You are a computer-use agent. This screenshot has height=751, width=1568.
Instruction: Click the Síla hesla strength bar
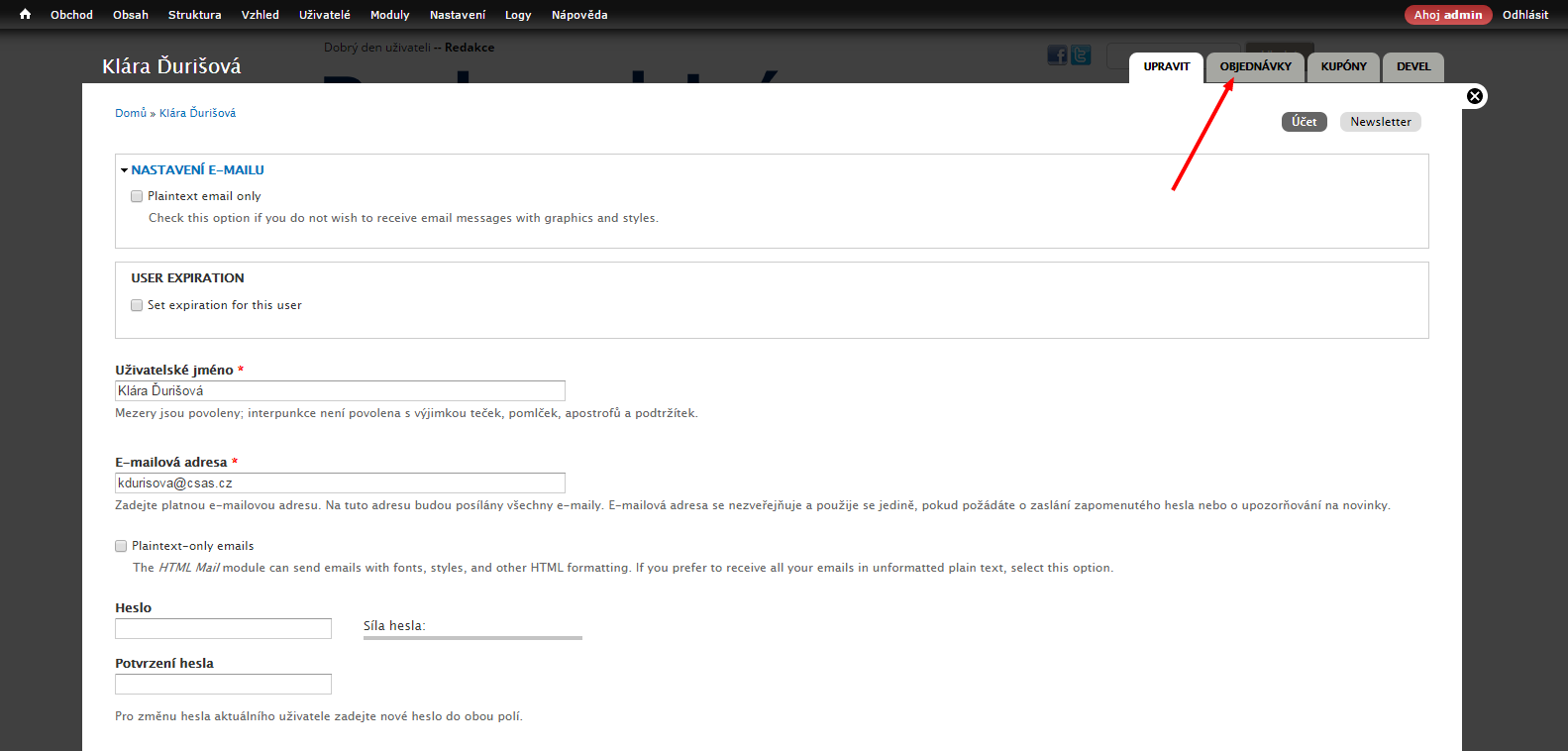[472, 638]
